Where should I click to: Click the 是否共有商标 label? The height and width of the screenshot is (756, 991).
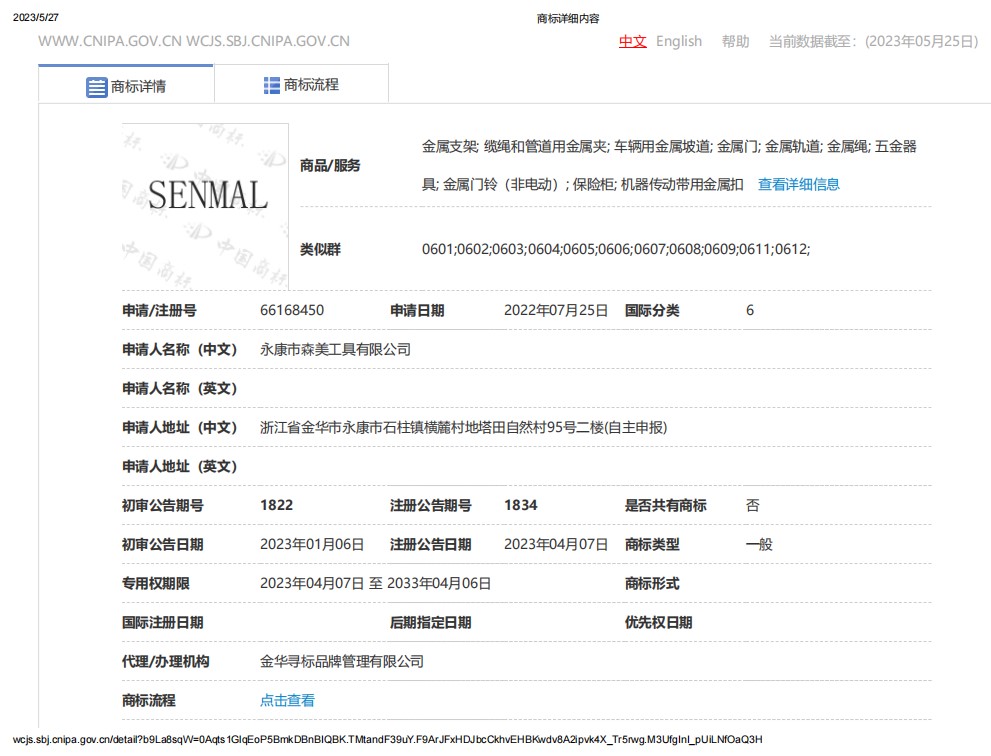[666, 506]
